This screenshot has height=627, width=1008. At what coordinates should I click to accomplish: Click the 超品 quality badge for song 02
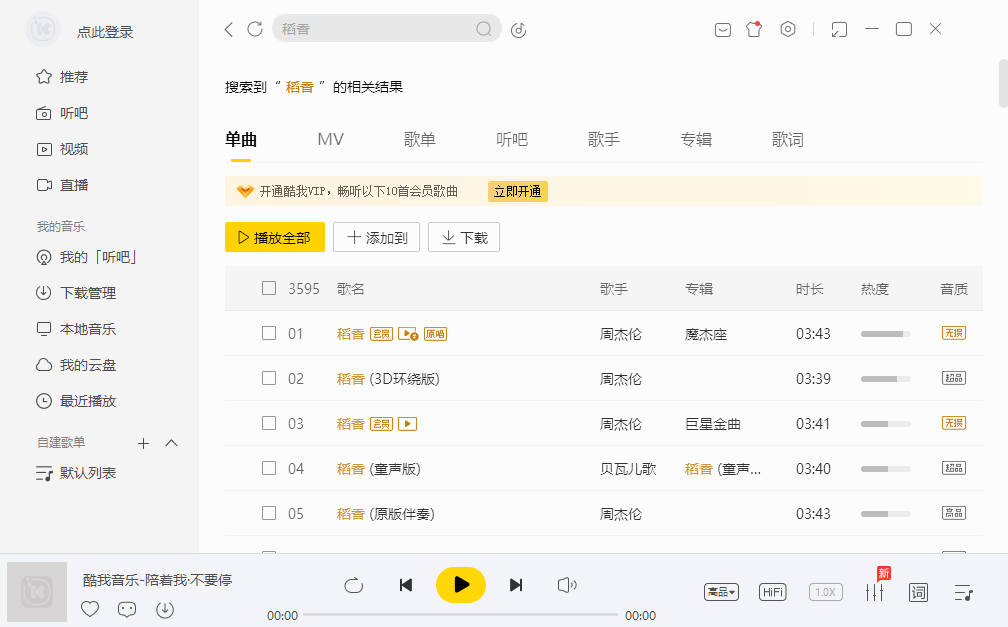coord(954,378)
